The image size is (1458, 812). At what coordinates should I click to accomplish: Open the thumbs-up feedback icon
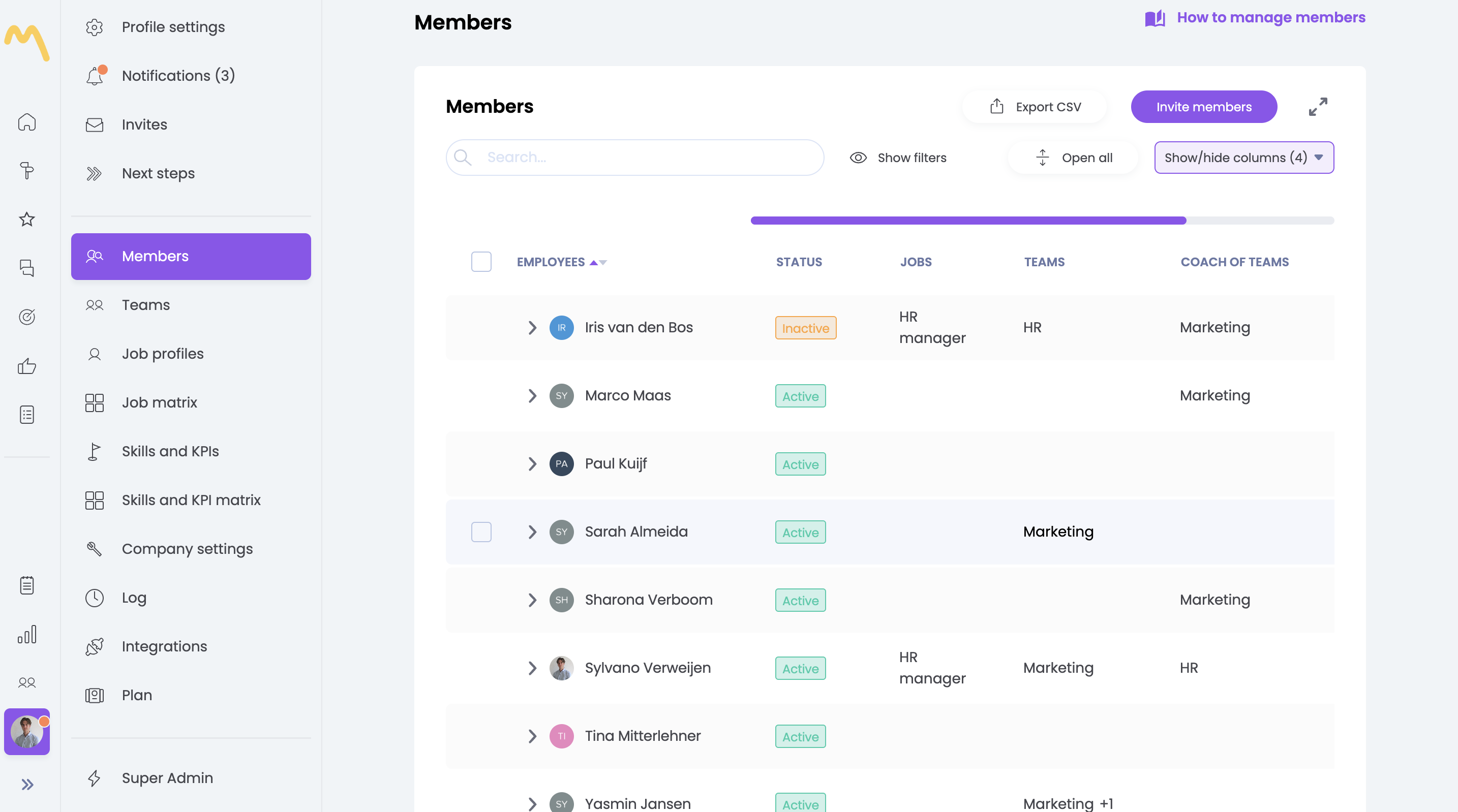click(x=26, y=365)
